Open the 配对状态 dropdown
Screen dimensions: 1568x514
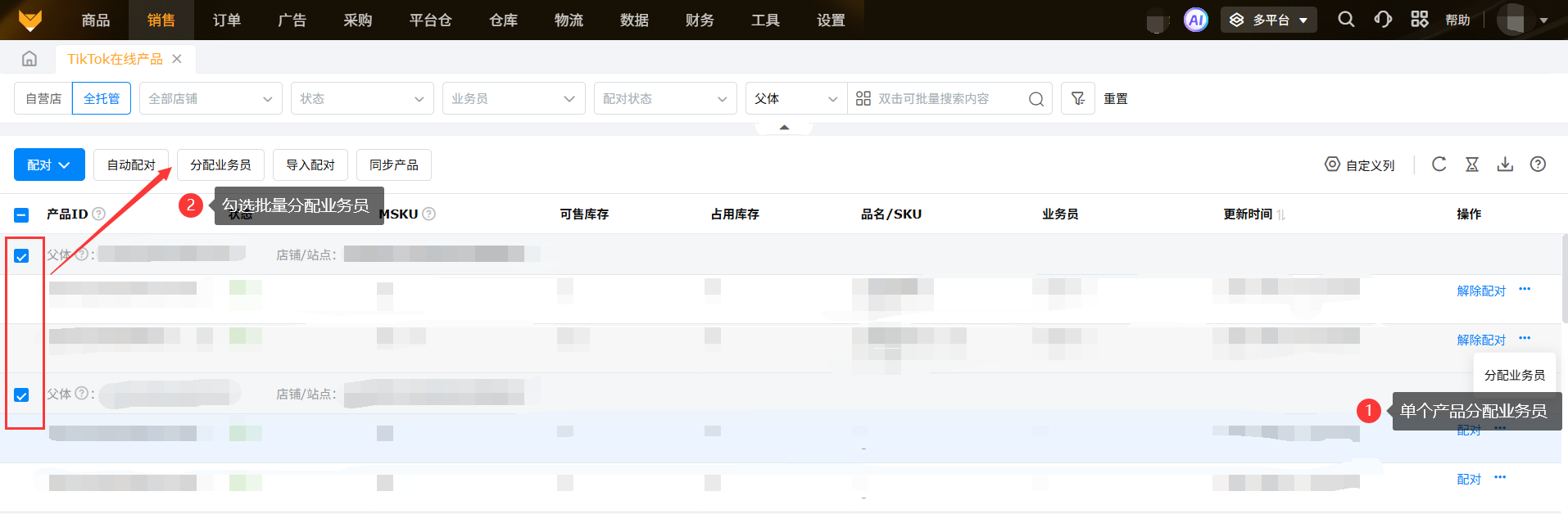(665, 98)
